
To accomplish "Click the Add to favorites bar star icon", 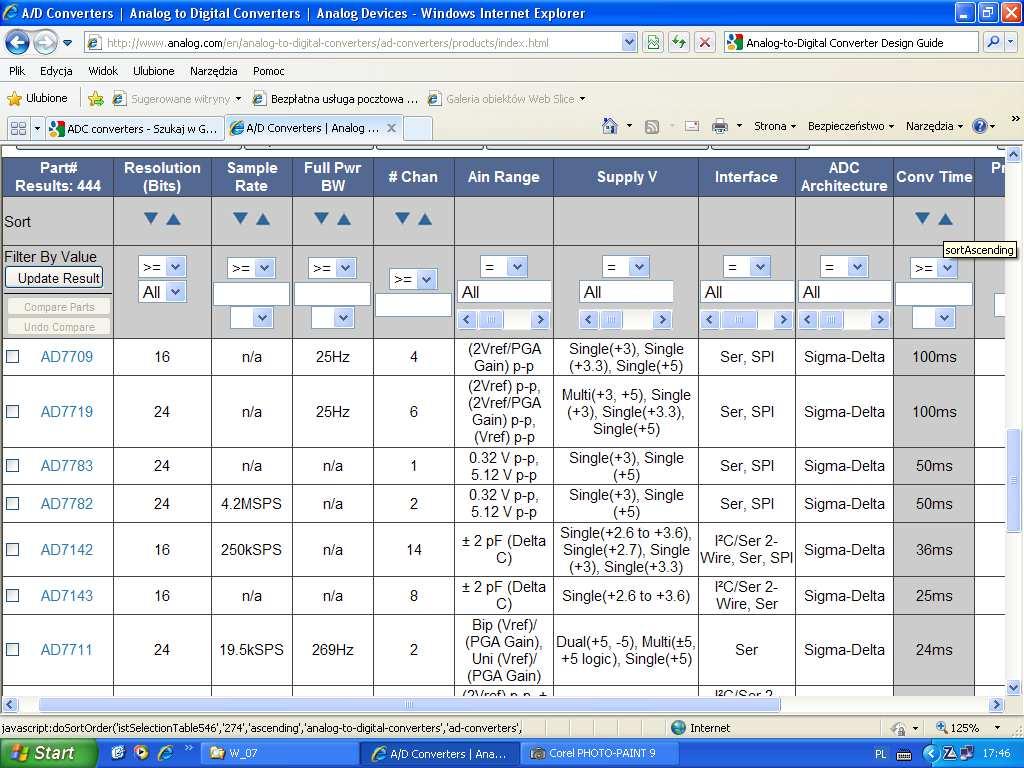I will tap(95, 99).
